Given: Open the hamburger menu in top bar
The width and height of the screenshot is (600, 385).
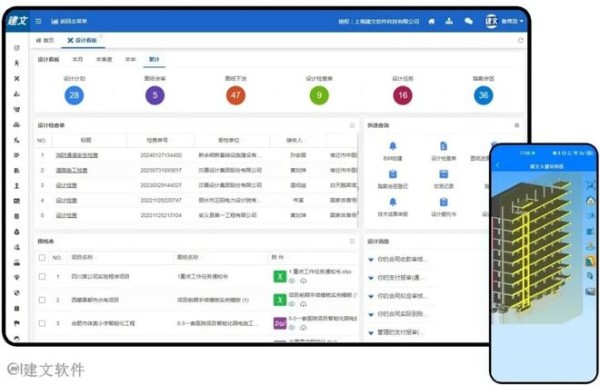Looking at the screenshot, I should [x=38, y=21].
